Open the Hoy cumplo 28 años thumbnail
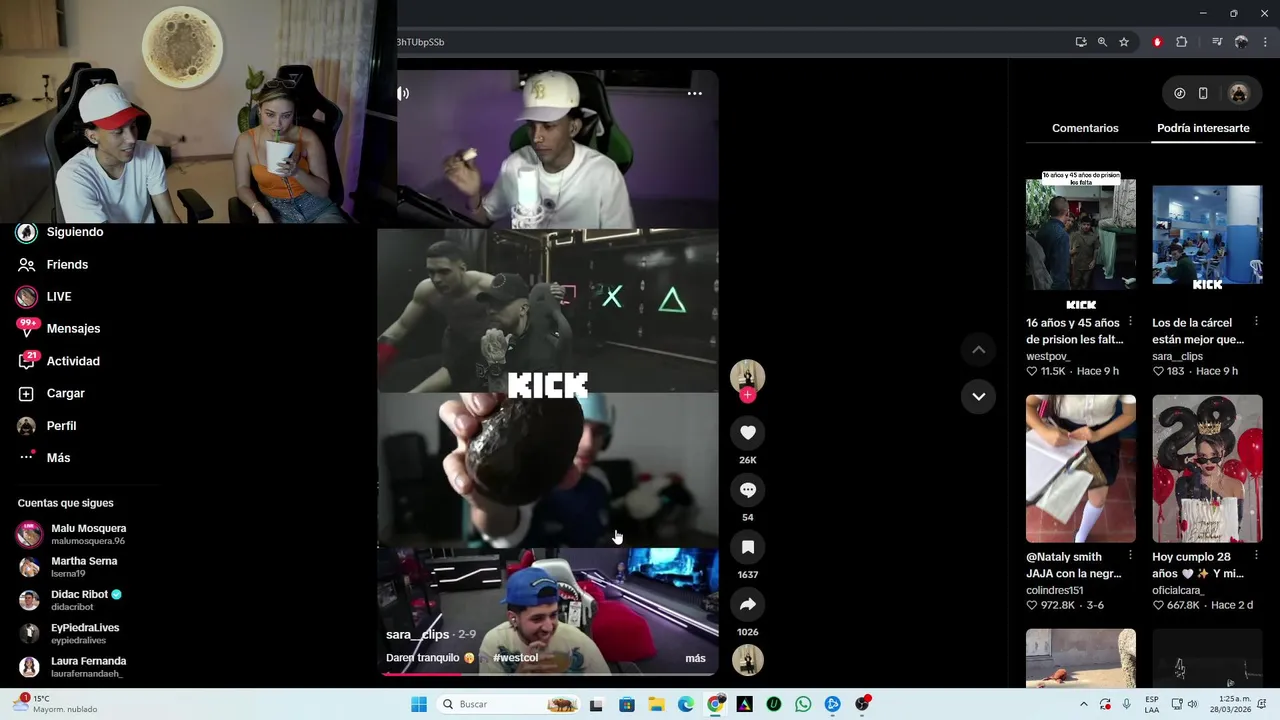 point(1207,469)
